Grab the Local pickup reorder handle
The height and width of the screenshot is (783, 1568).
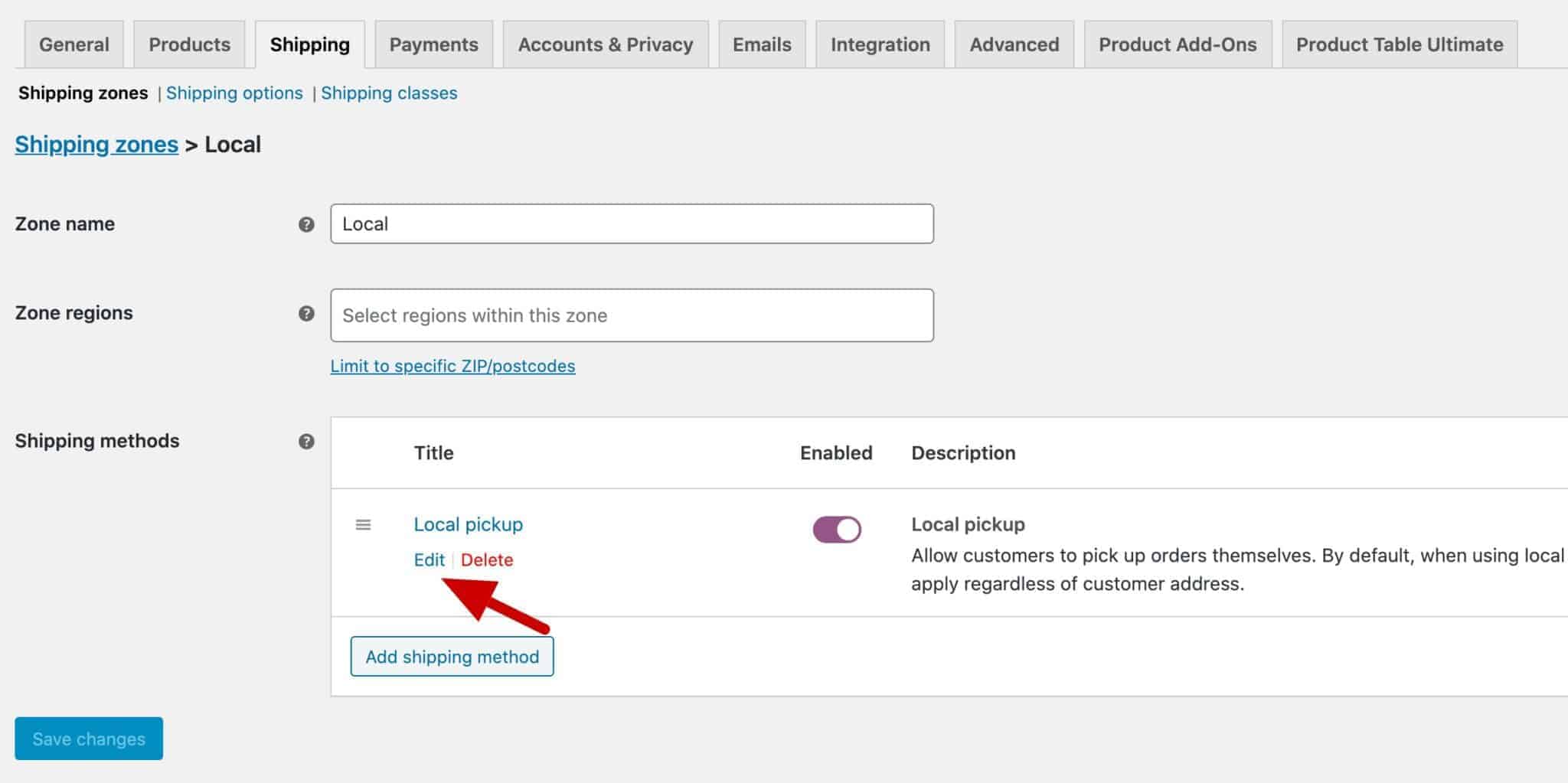362,525
